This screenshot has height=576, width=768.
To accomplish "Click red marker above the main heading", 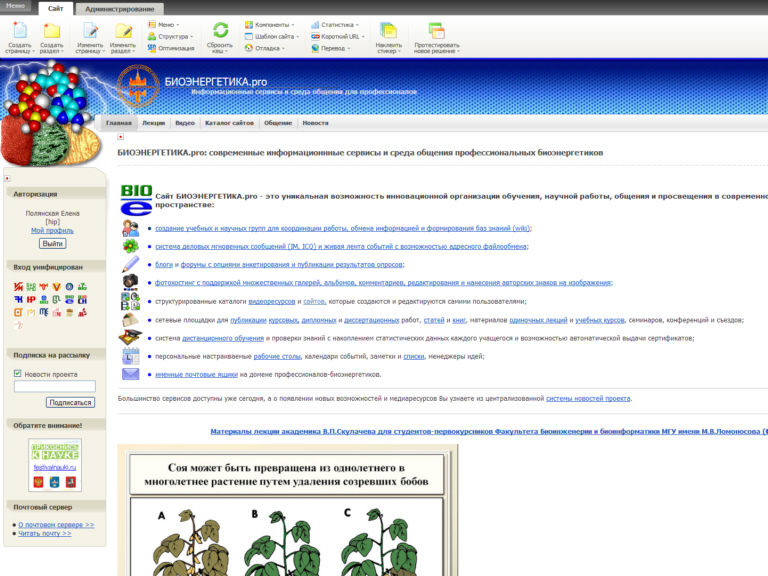I will pyautogui.click(x=120, y=137).
